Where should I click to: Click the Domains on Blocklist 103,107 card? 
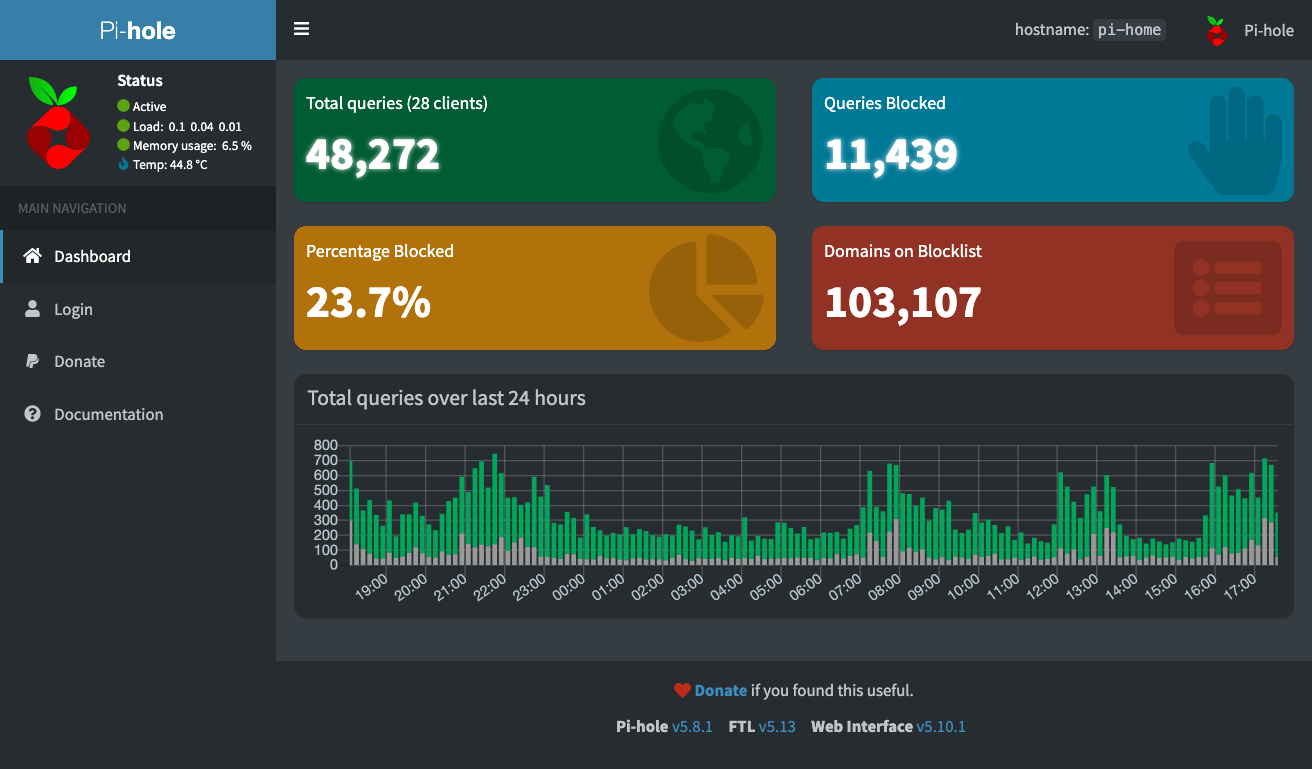click(1053, 288)
